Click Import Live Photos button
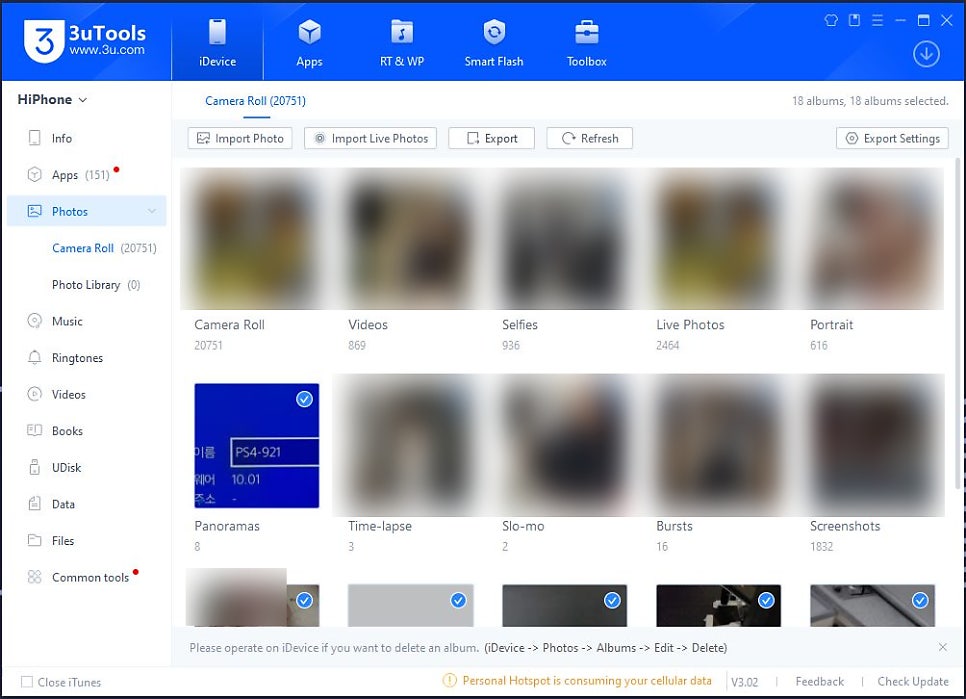The width and height of the screenshot is (966, 699). [370, 138]
